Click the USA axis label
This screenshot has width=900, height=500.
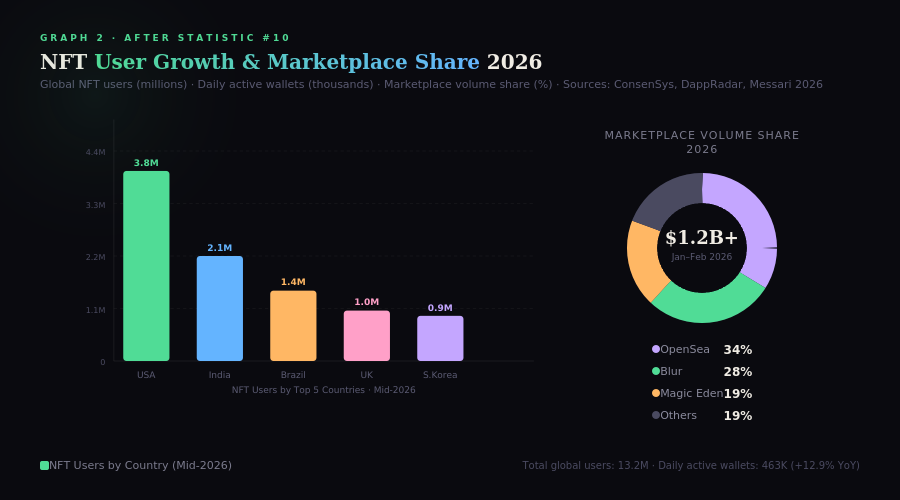pos(146,375)
